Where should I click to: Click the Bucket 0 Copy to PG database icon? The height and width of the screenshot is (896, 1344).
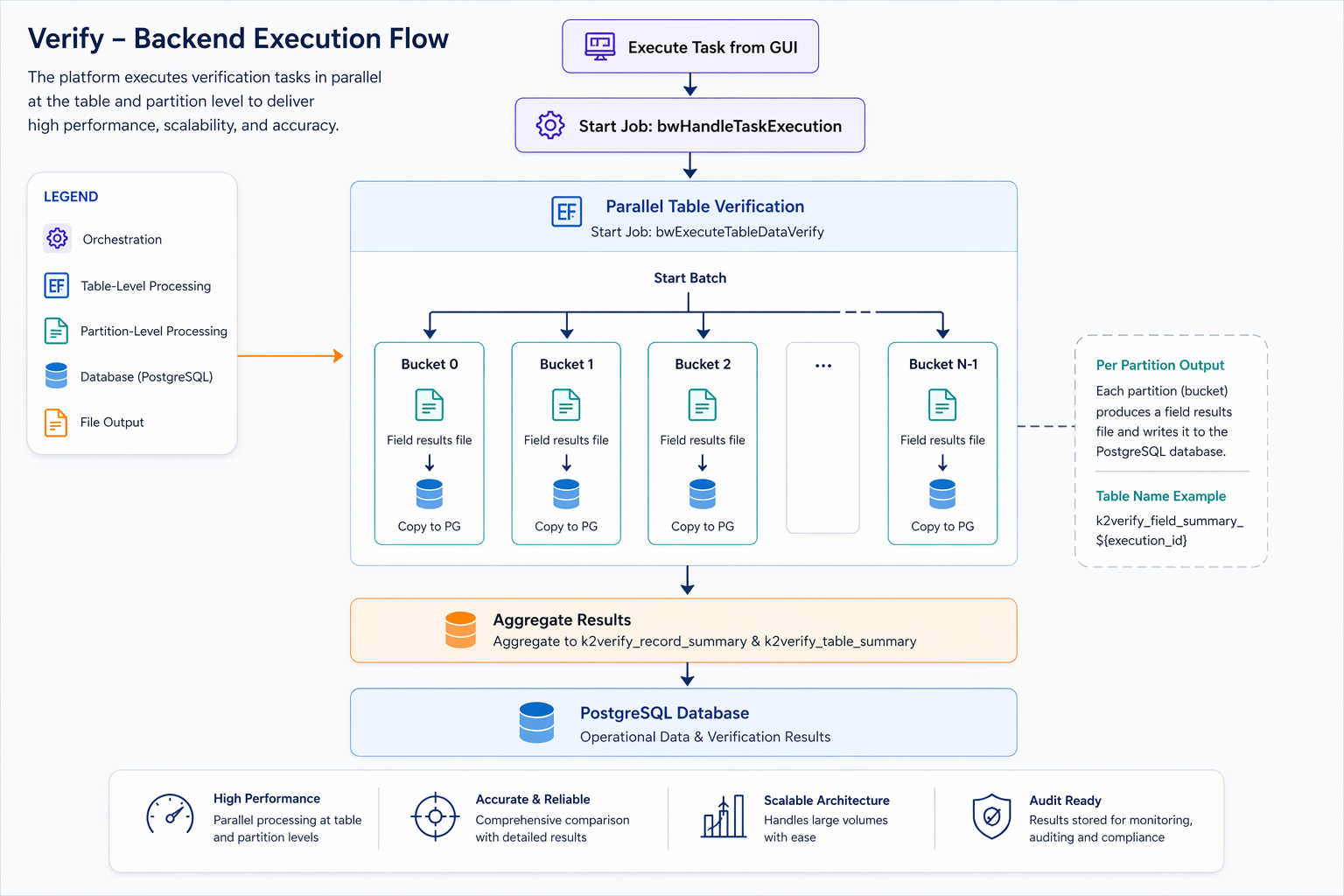(x=430, y=493)
